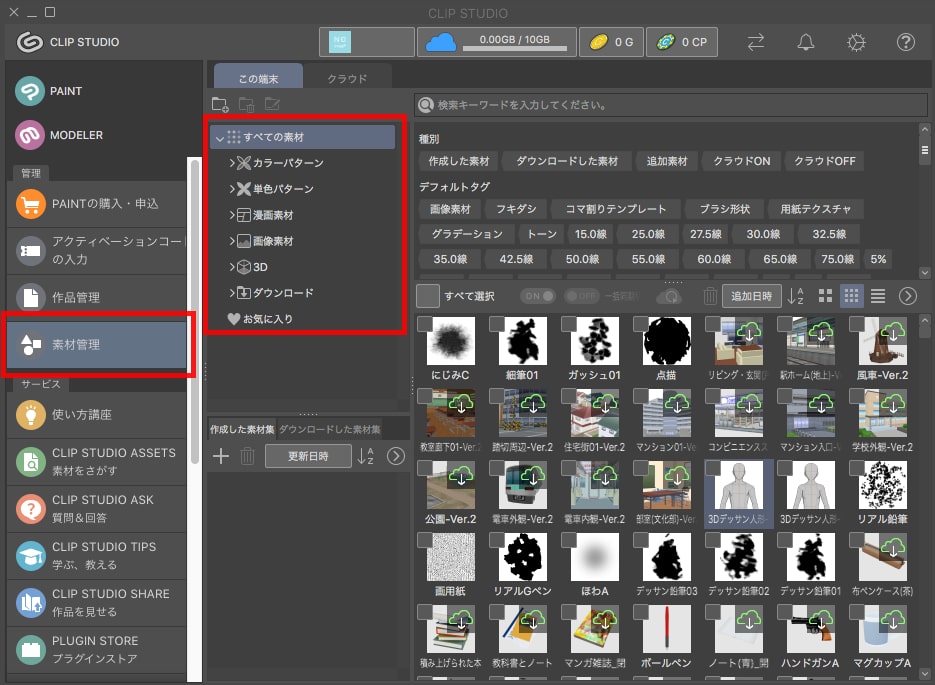This screenshot has height=685, width=935.
Task: Tick the すべて選択 checkbox
Action: (428, 296)
